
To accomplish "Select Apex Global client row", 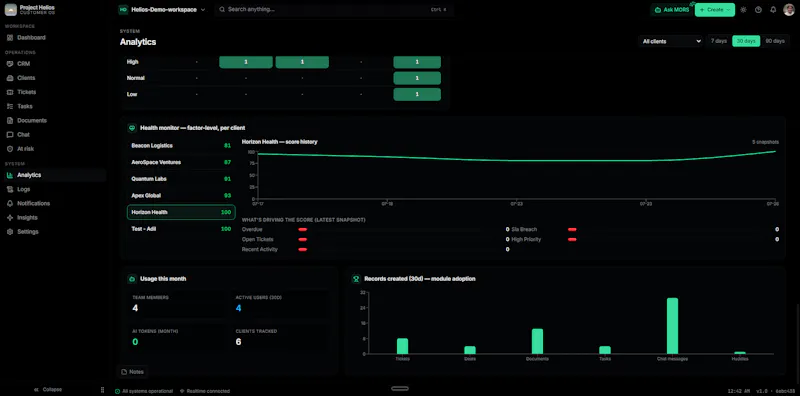I will tap(181, 195).
